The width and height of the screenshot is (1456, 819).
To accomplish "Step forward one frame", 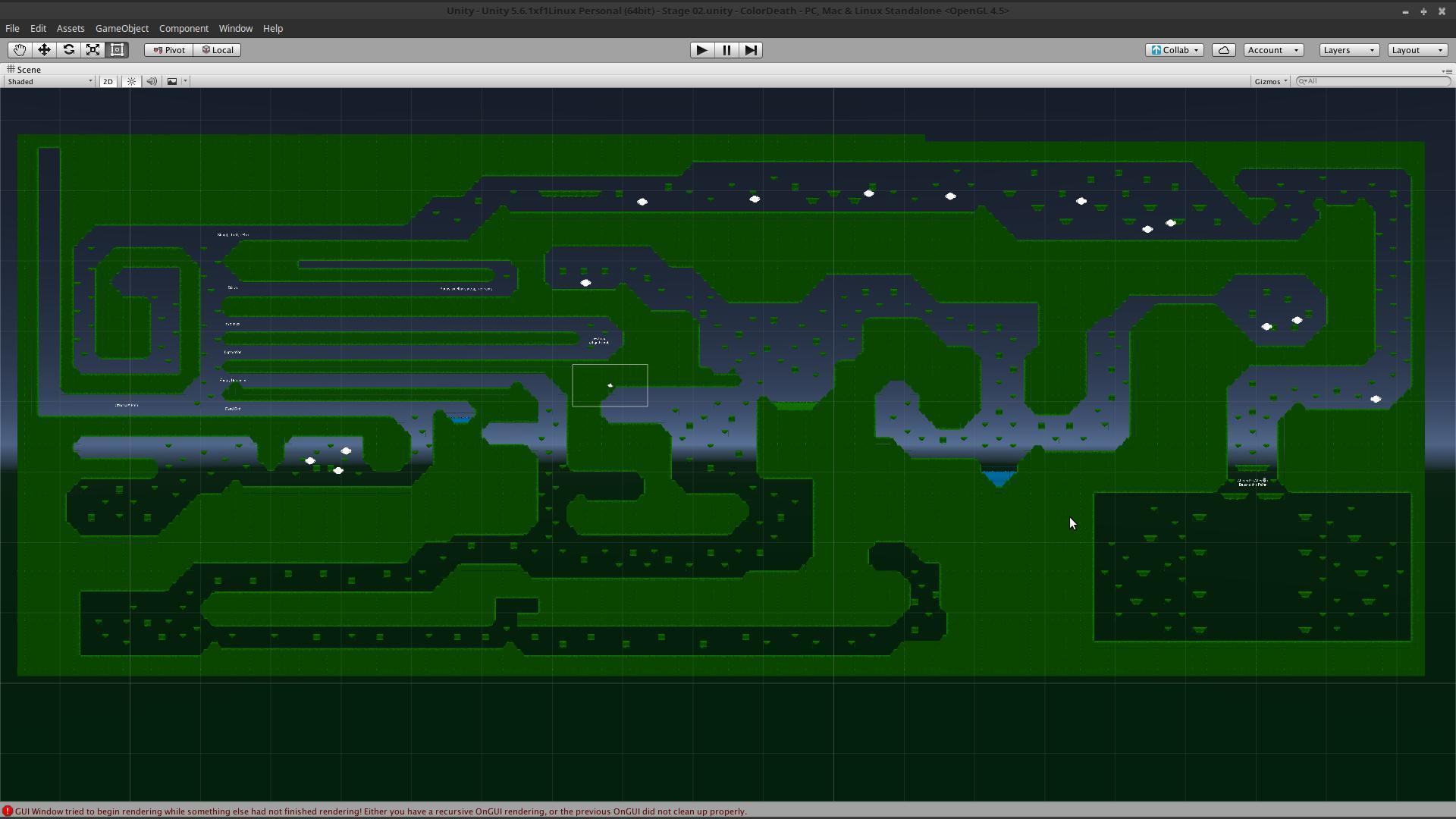I will (750, 50).
